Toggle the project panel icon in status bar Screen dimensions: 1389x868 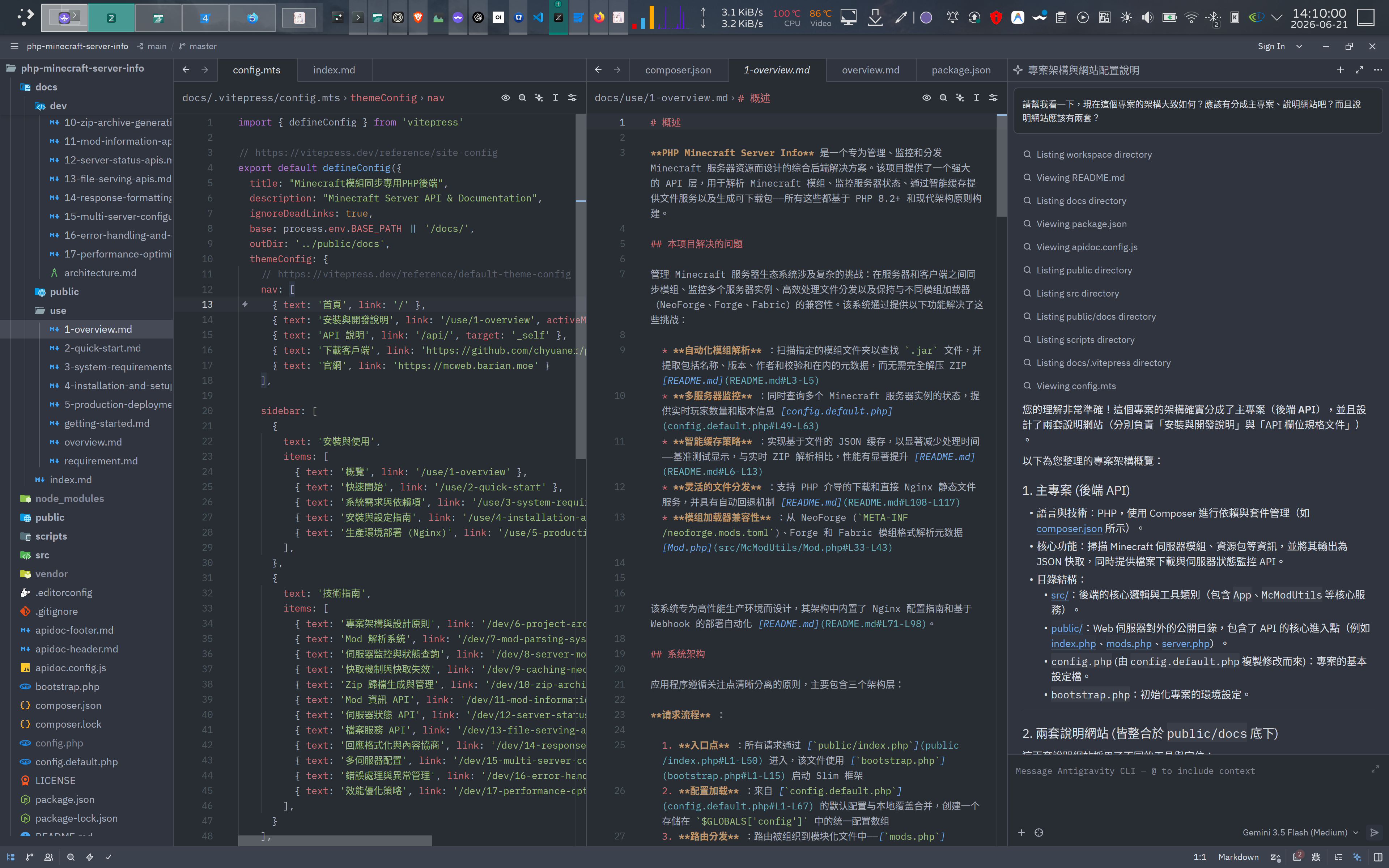tap(10, 856)
